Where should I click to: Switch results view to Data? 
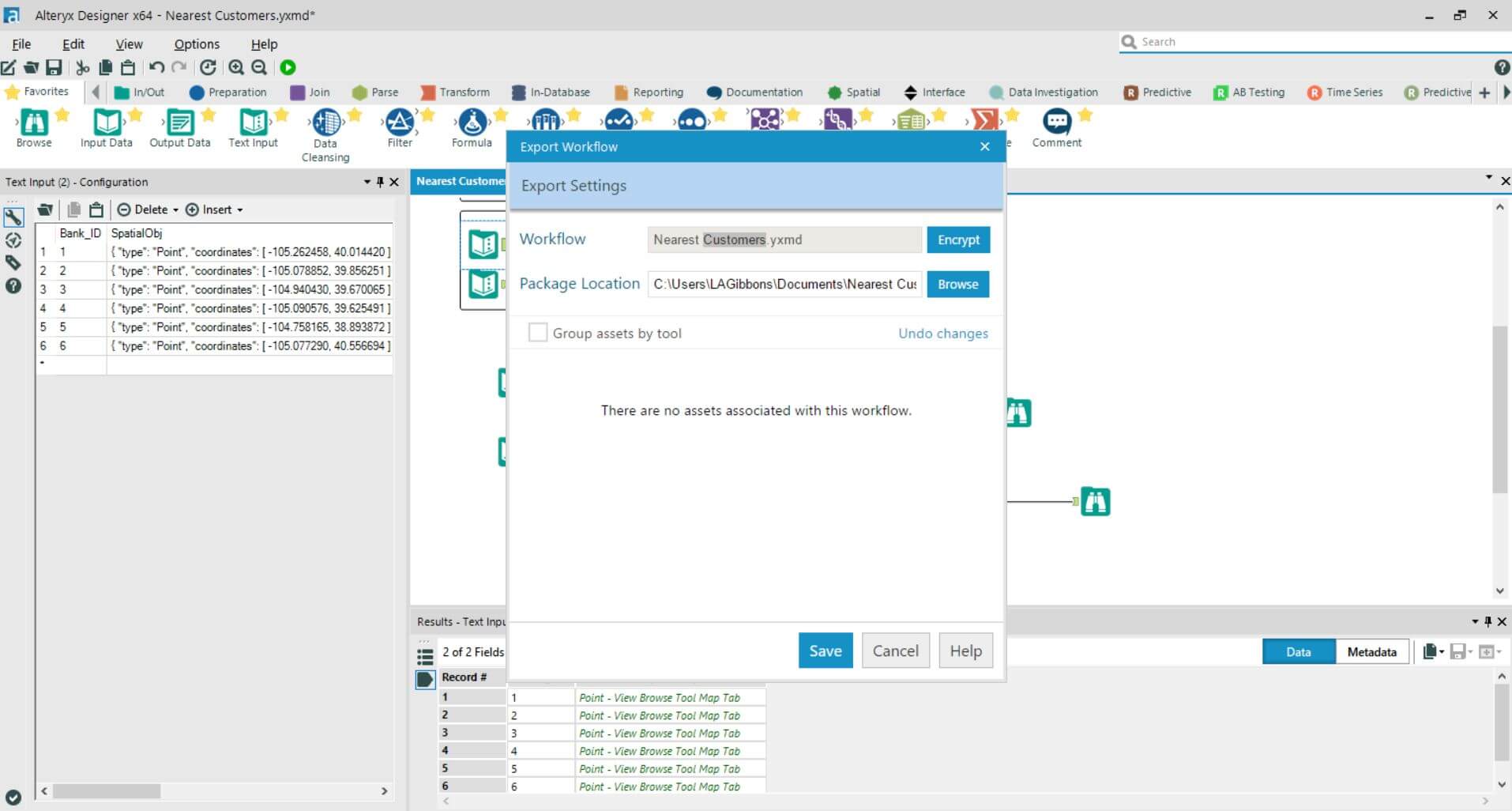point(1298,652)
